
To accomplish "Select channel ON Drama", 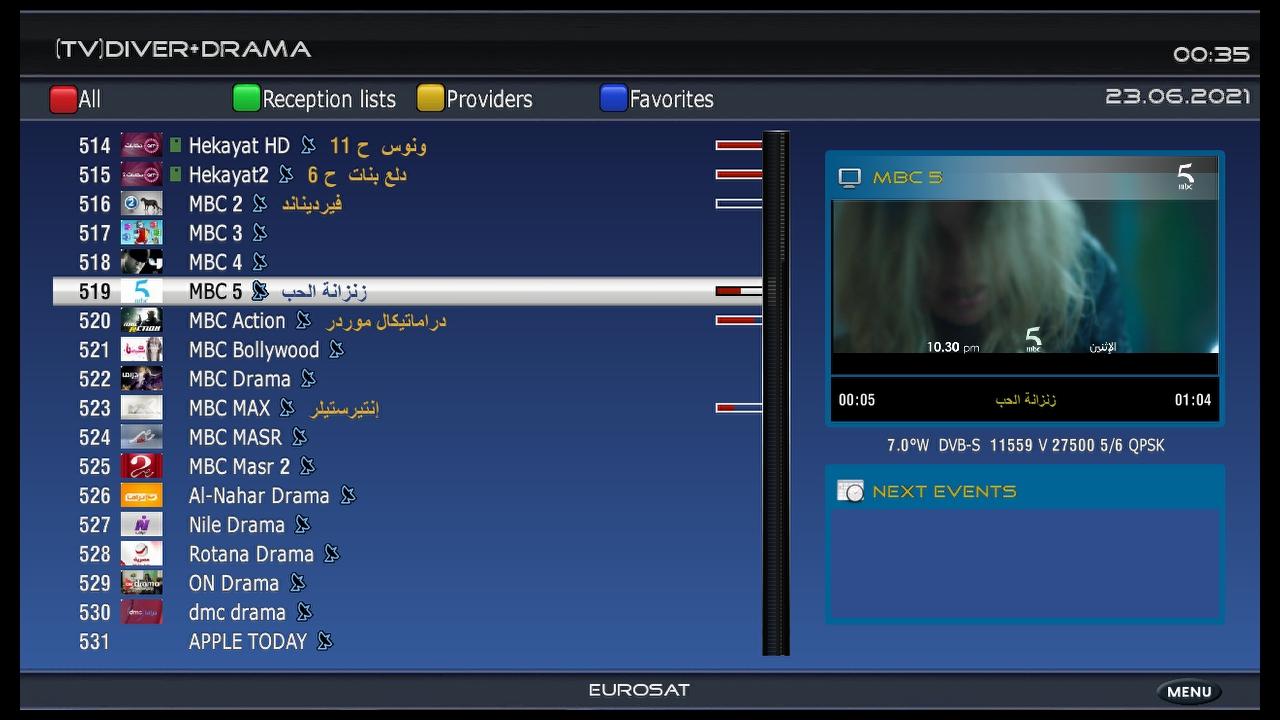I will tap(408, 583).
